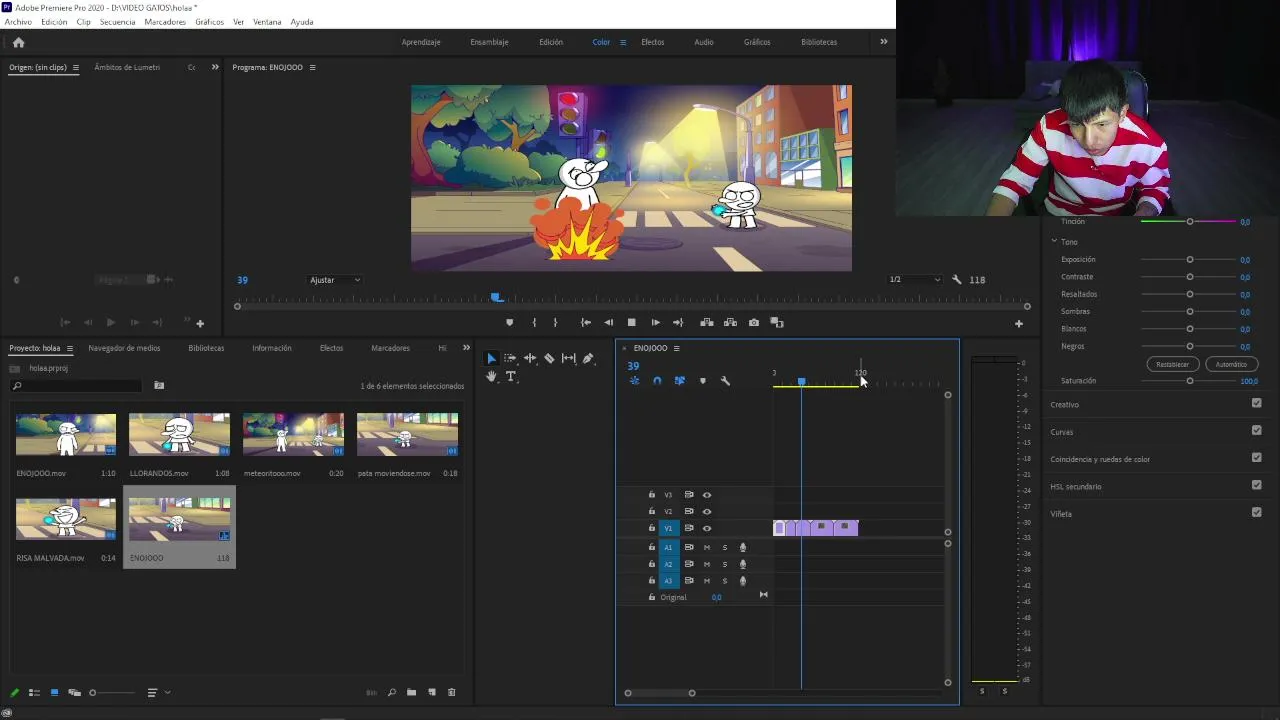Stop playback in the Program monitor

point(631,323)
